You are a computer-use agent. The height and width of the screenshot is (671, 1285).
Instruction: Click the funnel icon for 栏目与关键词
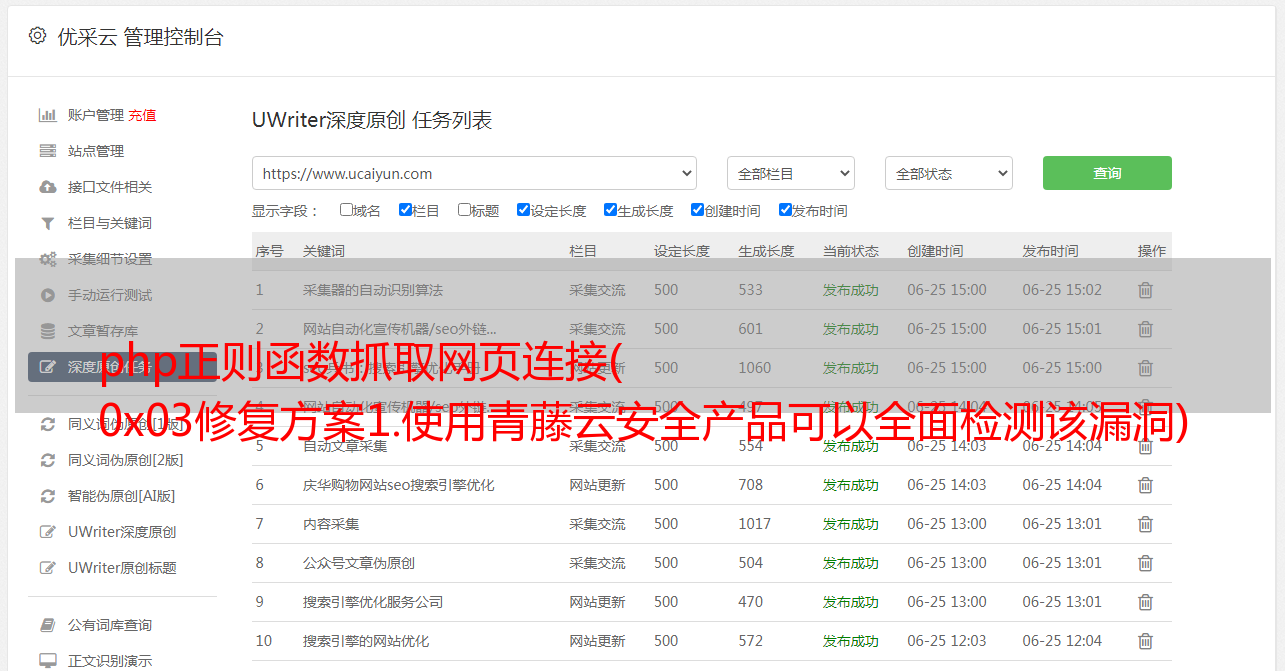[x=47, y=223]
